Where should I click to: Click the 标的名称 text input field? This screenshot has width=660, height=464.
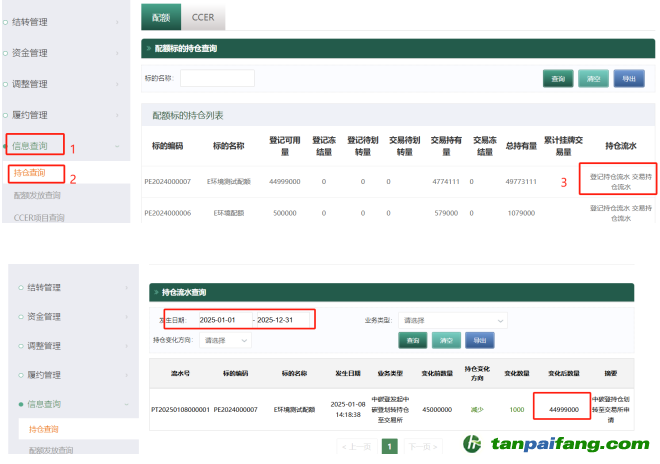pyautogui.click(x=217, y=78)
